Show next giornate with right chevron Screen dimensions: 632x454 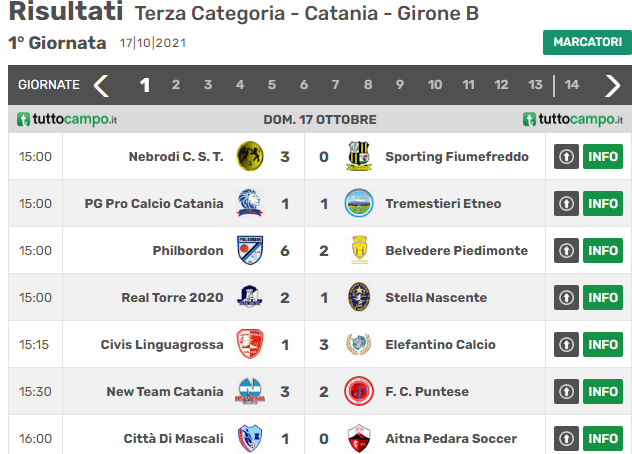coord(612,85)
